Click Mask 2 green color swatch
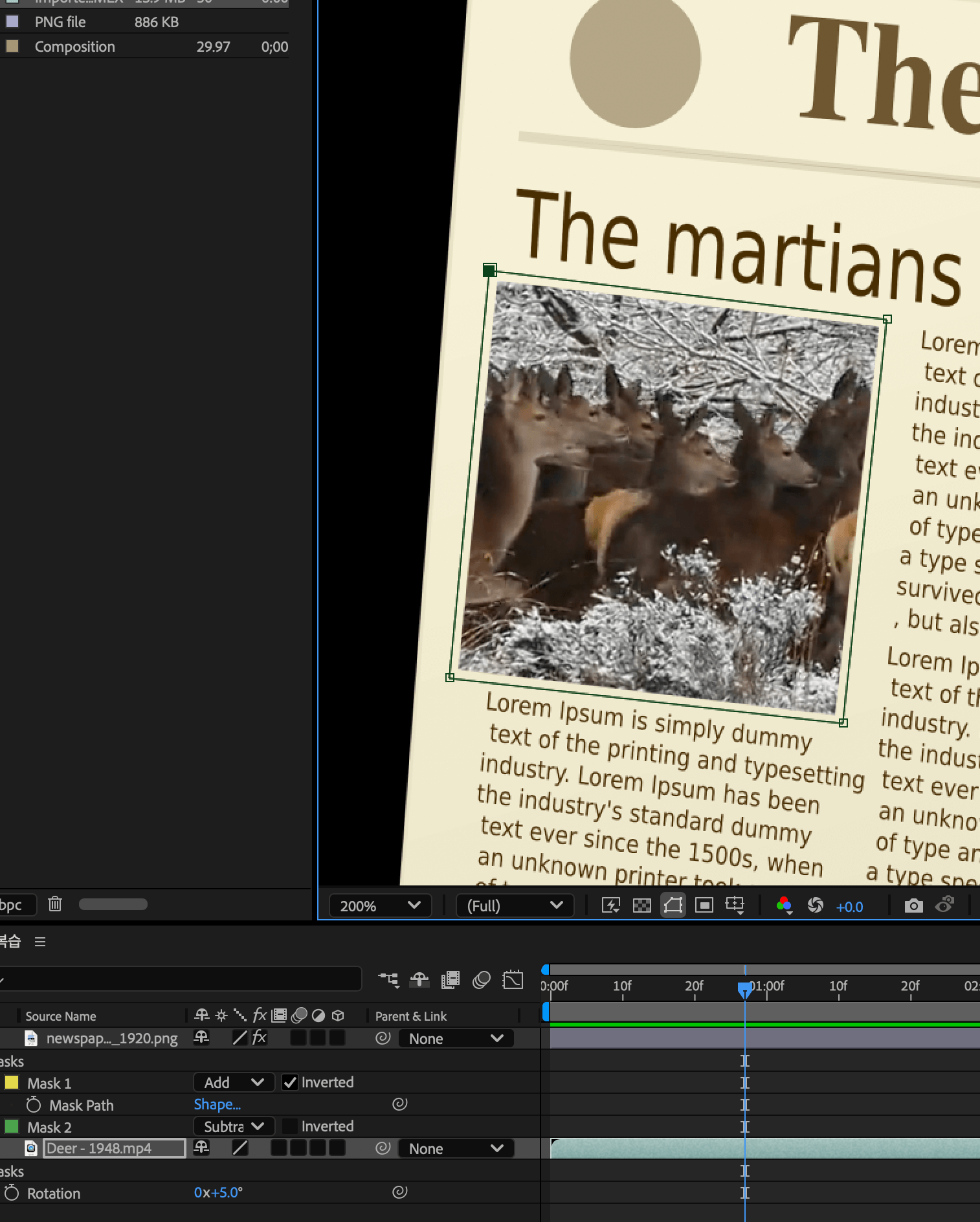This screenshot has height=1222, width=980. click(12, 1126)
